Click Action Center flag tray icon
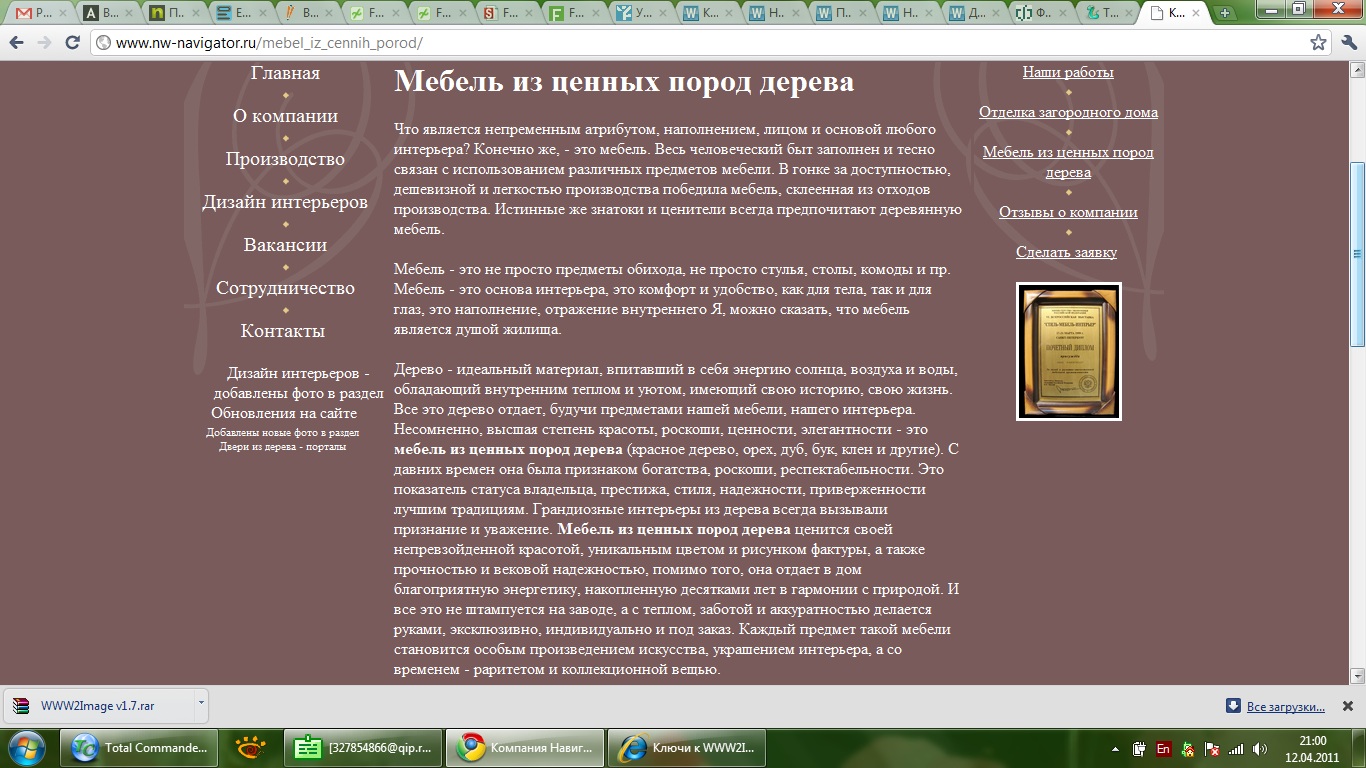 (x=1212, y=748)
